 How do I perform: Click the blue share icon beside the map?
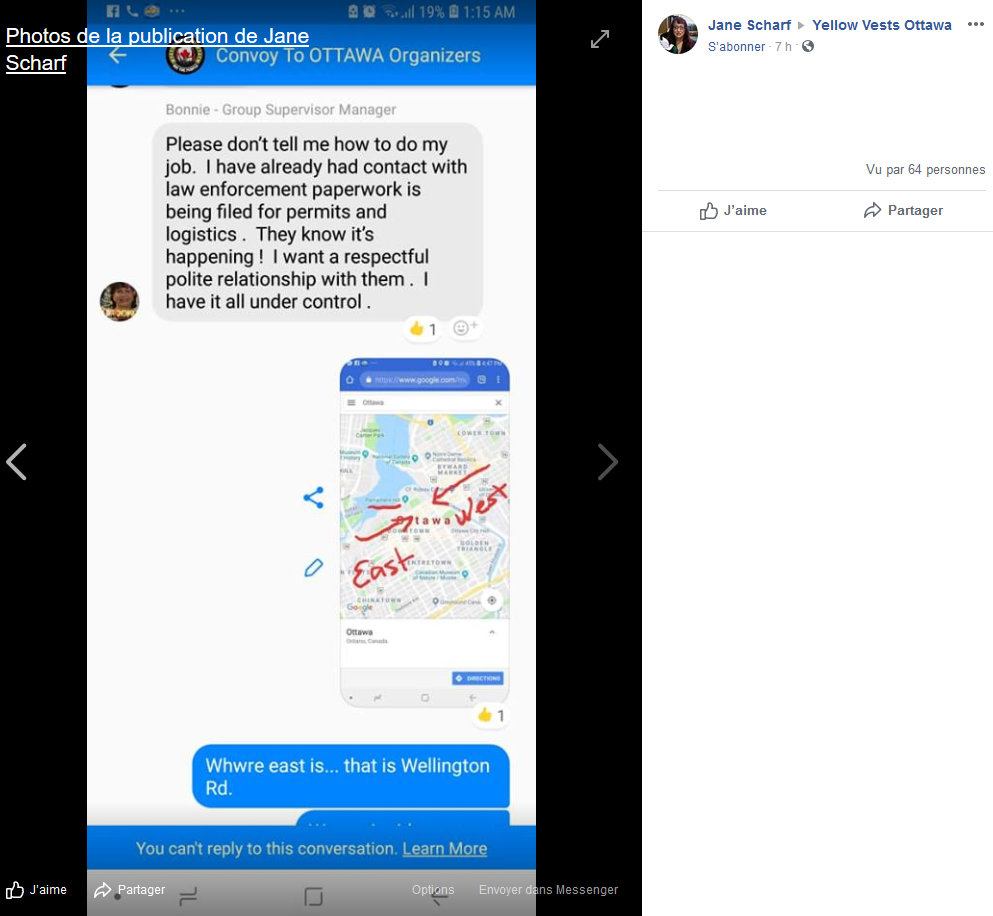pos(313,497)
